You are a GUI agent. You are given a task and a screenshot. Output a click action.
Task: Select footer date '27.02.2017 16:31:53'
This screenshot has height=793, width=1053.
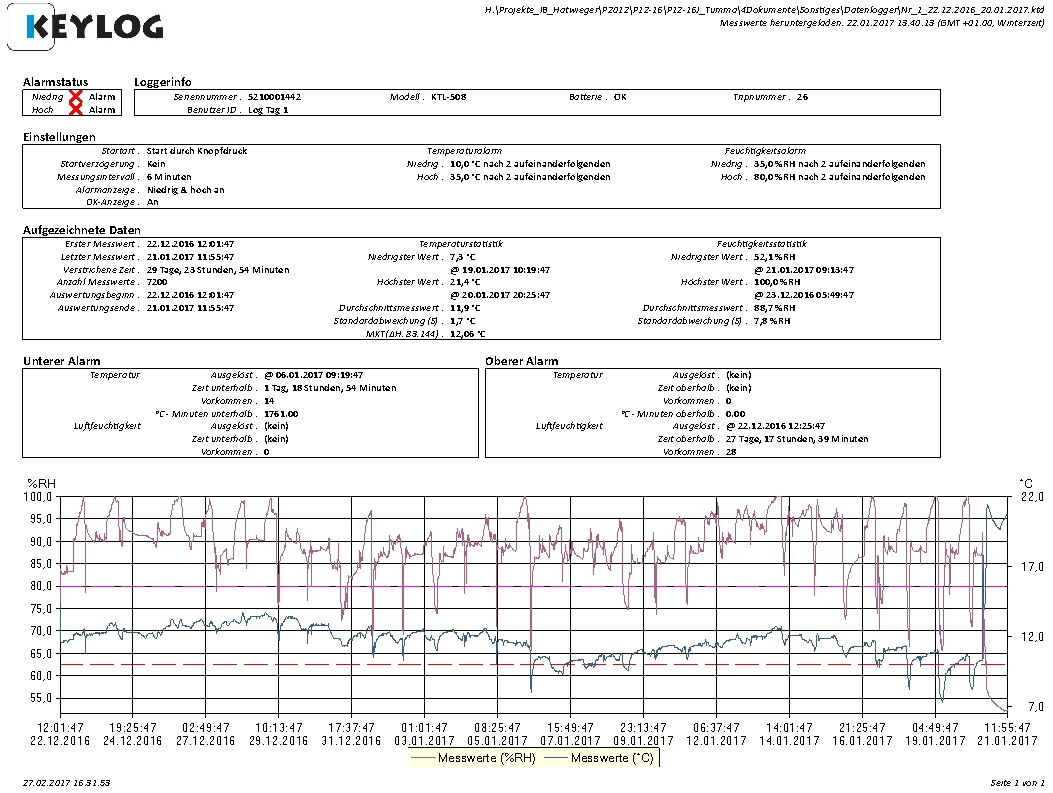[66, 783]
